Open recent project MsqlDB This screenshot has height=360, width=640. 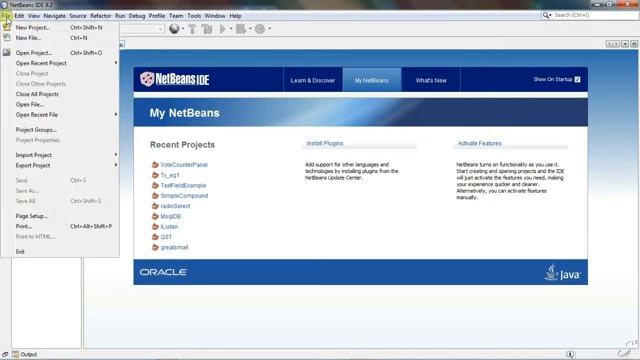tap(170, 216)
